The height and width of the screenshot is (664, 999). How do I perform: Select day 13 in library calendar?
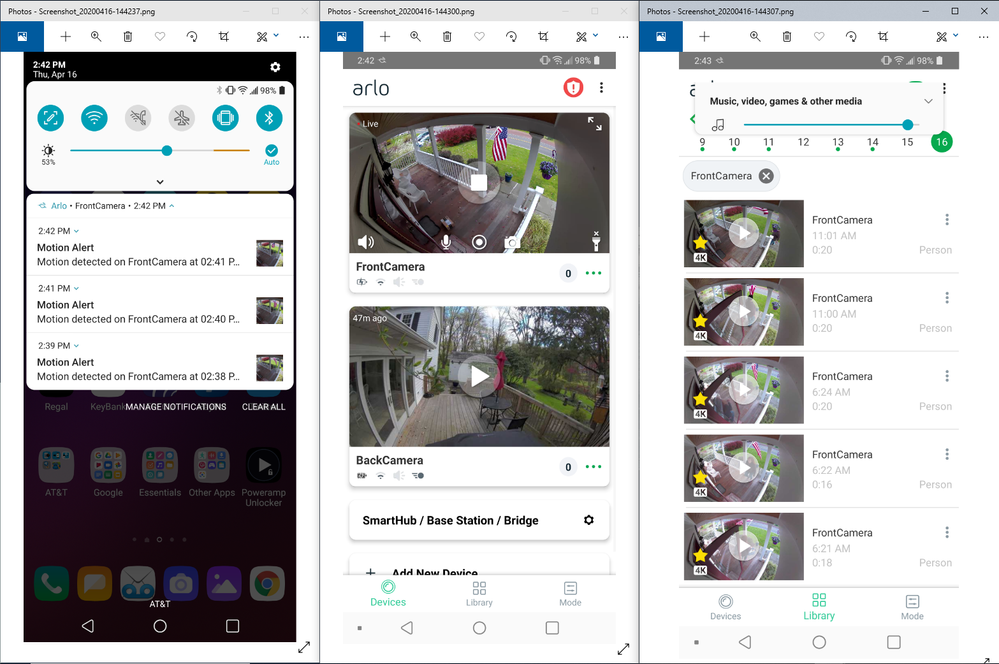(x=838, y=143)
